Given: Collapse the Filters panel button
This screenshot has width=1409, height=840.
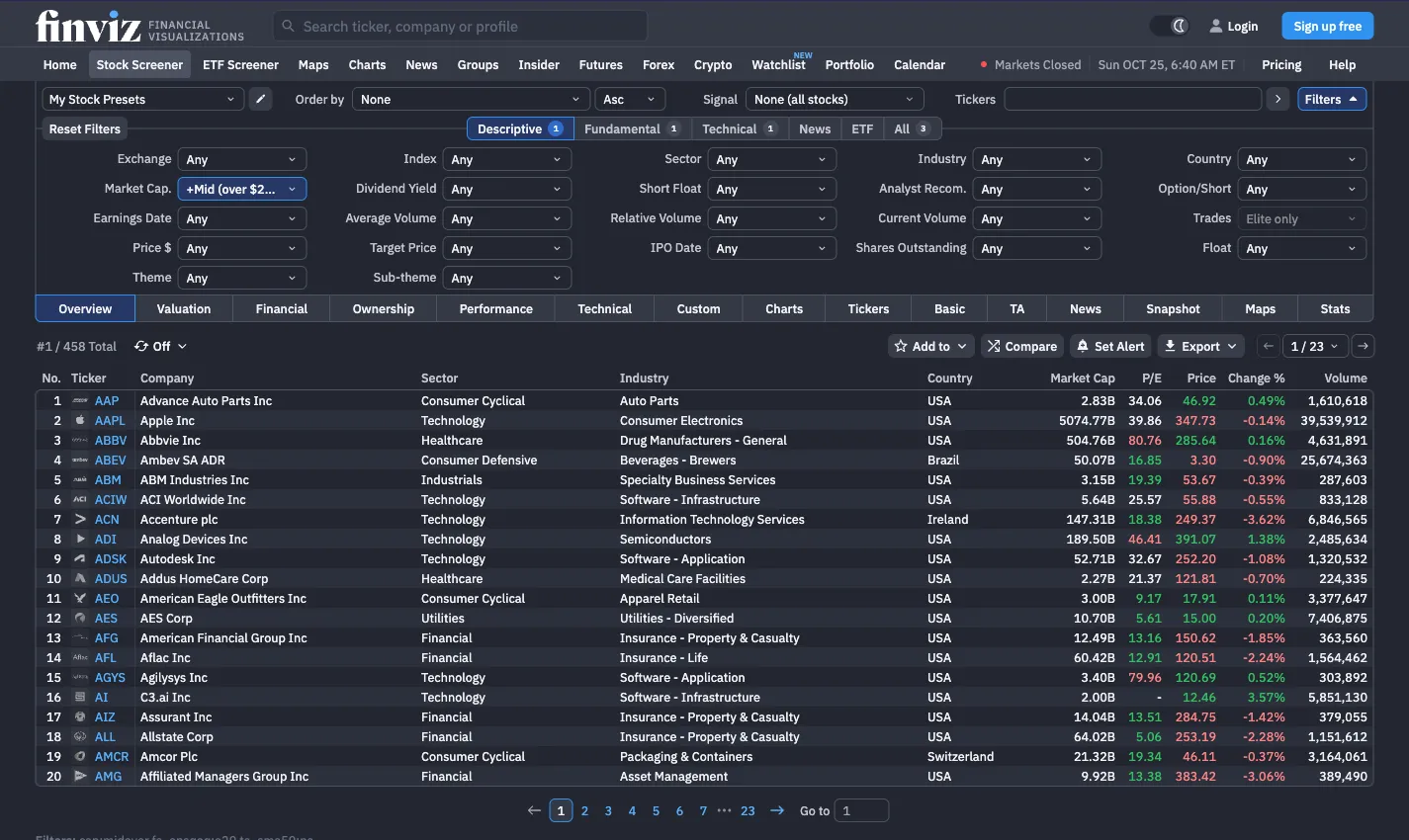Looking at the screenshot, I should coord(1332,99).
